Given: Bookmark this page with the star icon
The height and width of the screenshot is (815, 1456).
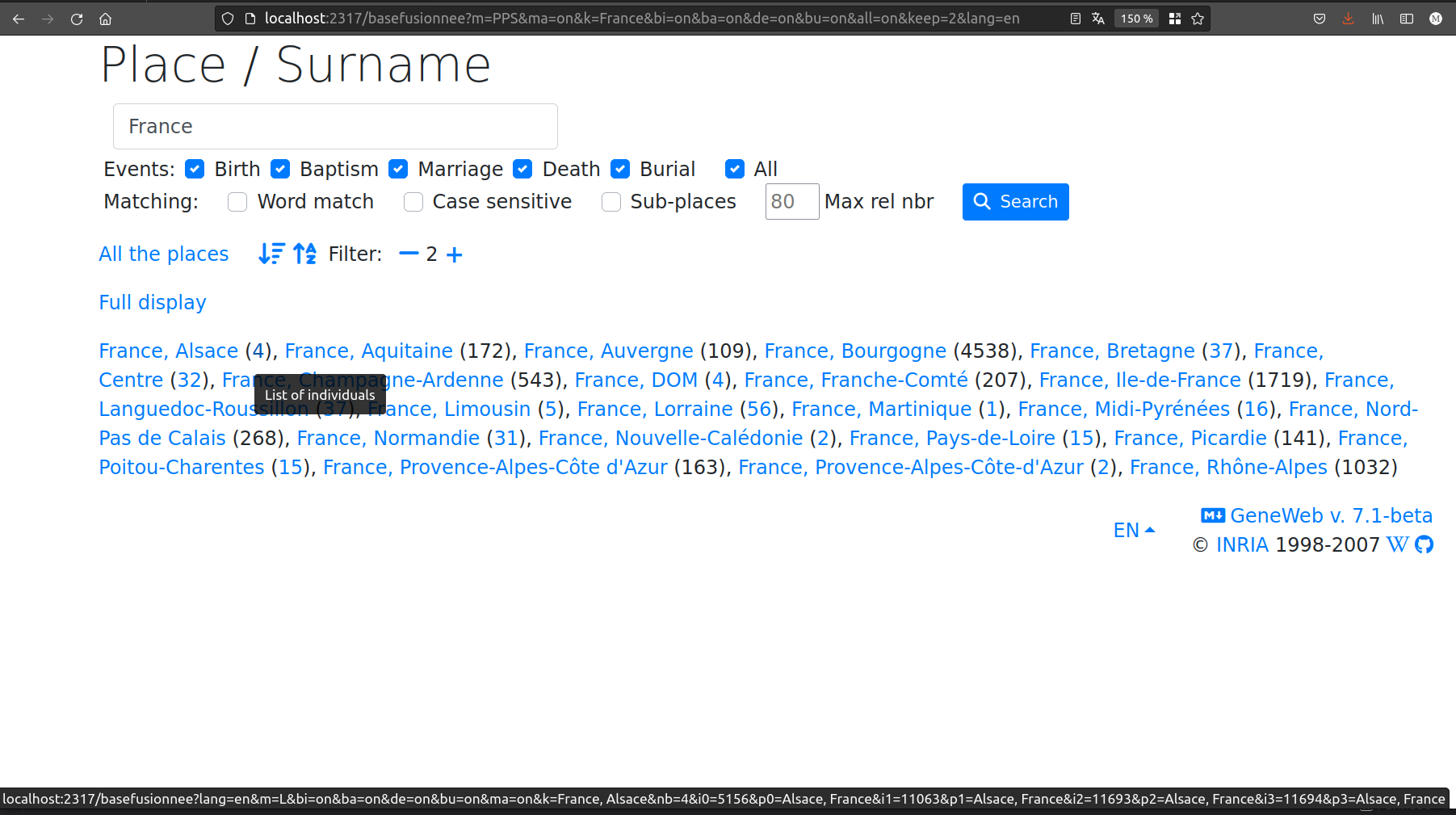Looking at the screenshot, I should (1197, 18).
